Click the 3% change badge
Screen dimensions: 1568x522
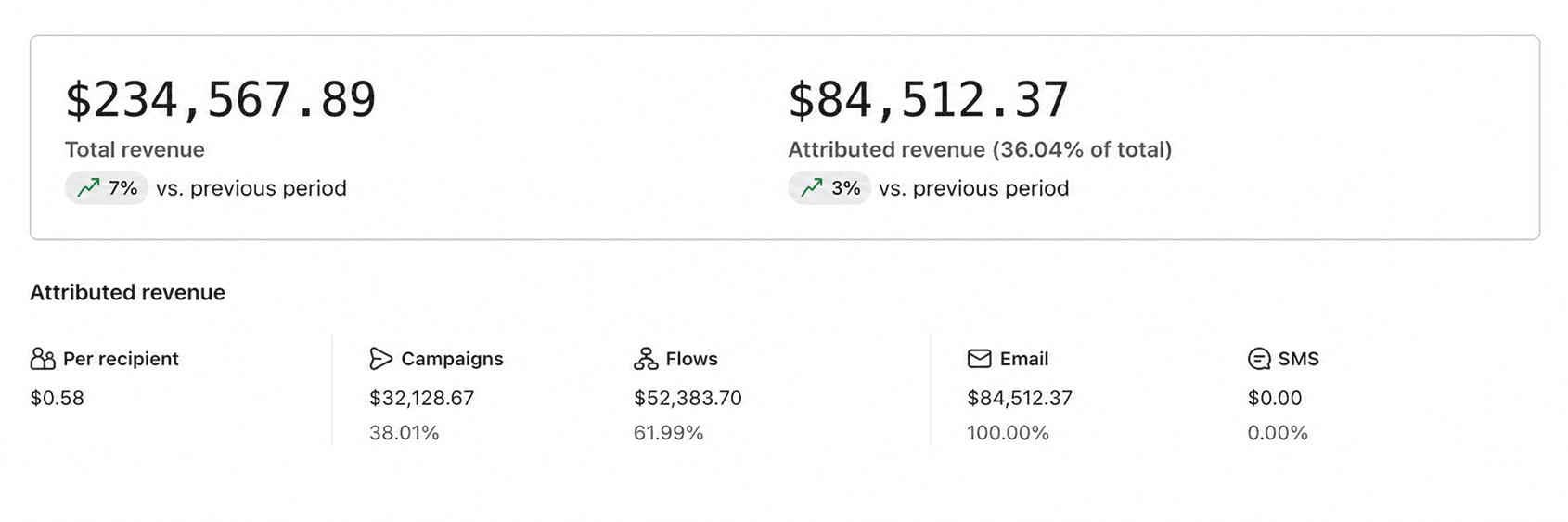coord(829,188)
